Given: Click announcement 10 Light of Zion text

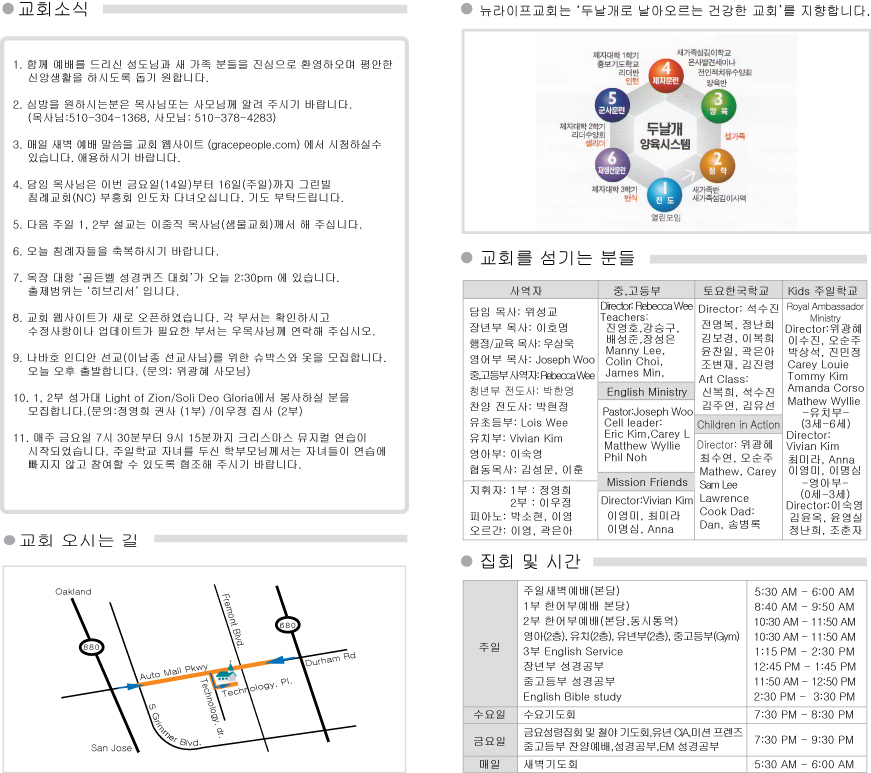Looking at the screenshot, I should click(181, 404).
